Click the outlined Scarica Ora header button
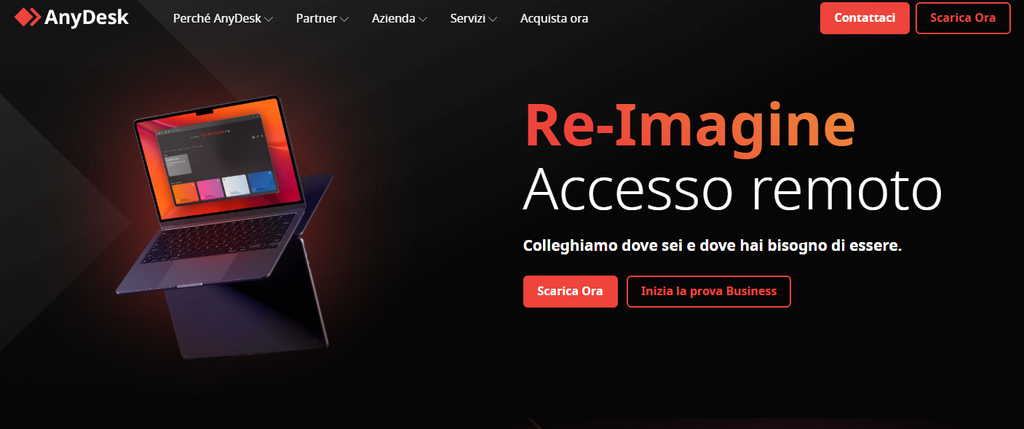 [963, 18]
